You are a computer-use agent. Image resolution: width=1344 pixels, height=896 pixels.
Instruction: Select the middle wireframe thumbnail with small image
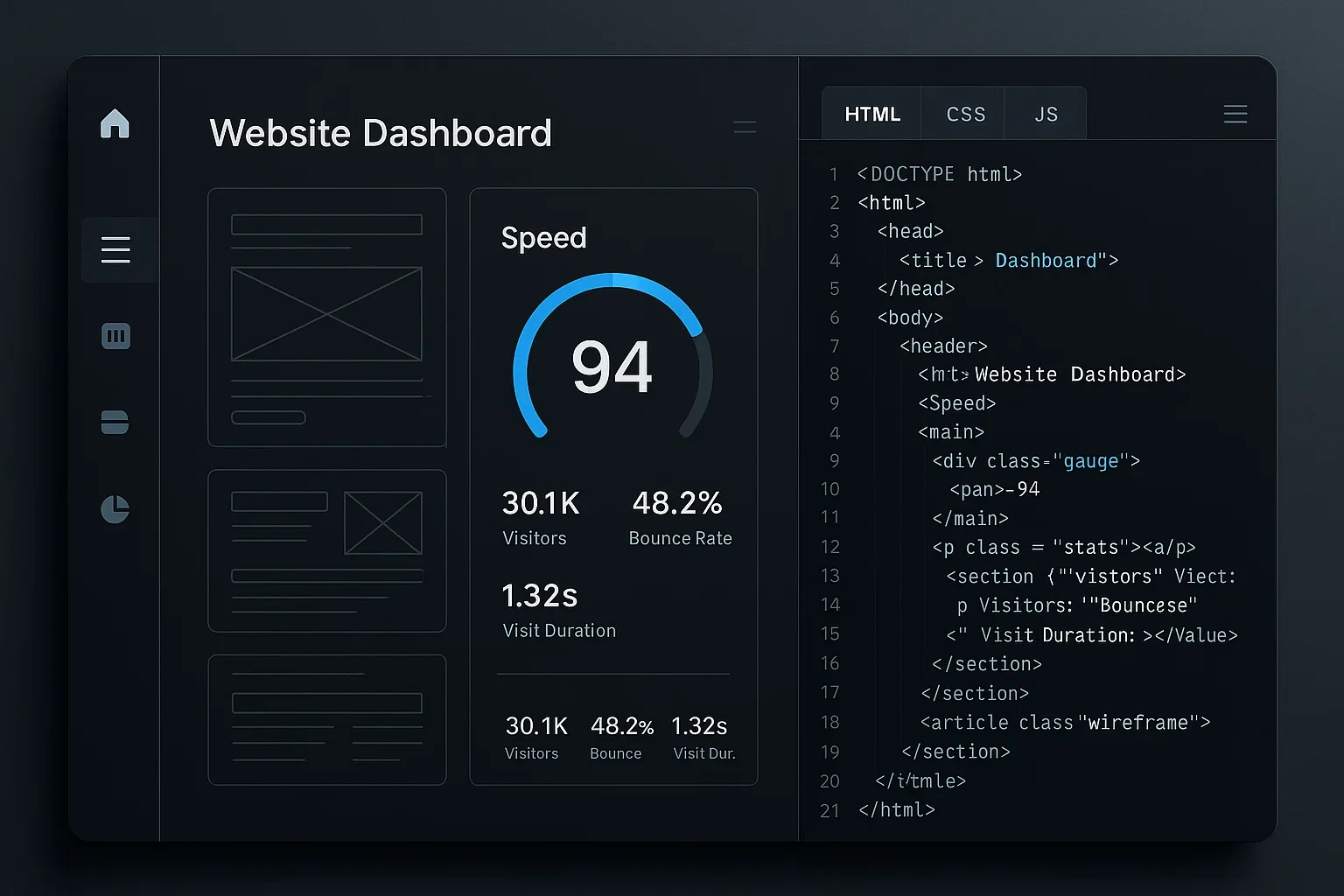327,551
